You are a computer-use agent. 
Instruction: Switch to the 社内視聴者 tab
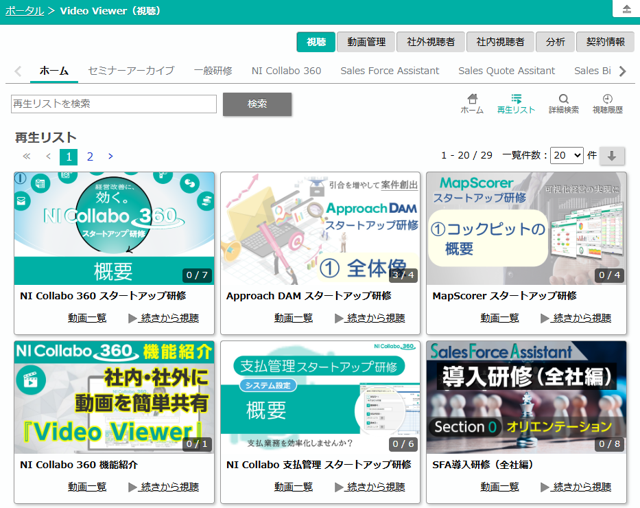point(500,42)
